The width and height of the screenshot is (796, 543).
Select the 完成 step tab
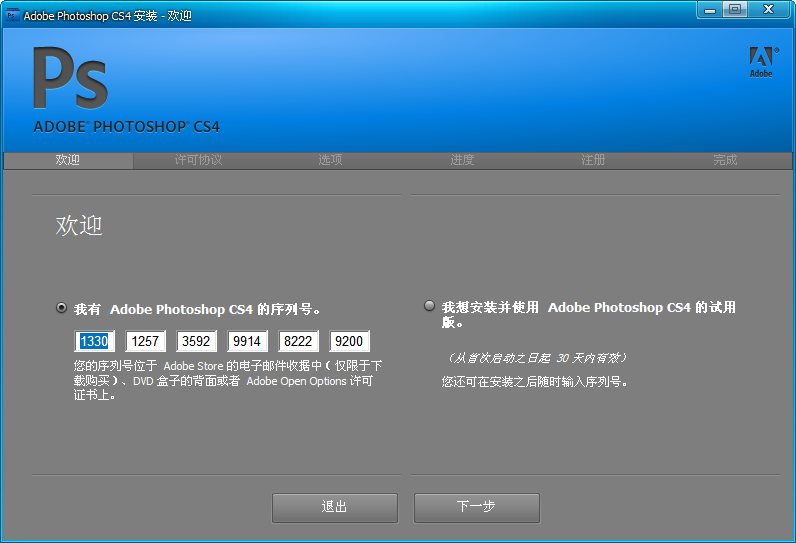pyautogui.click(x=725, y=160)
